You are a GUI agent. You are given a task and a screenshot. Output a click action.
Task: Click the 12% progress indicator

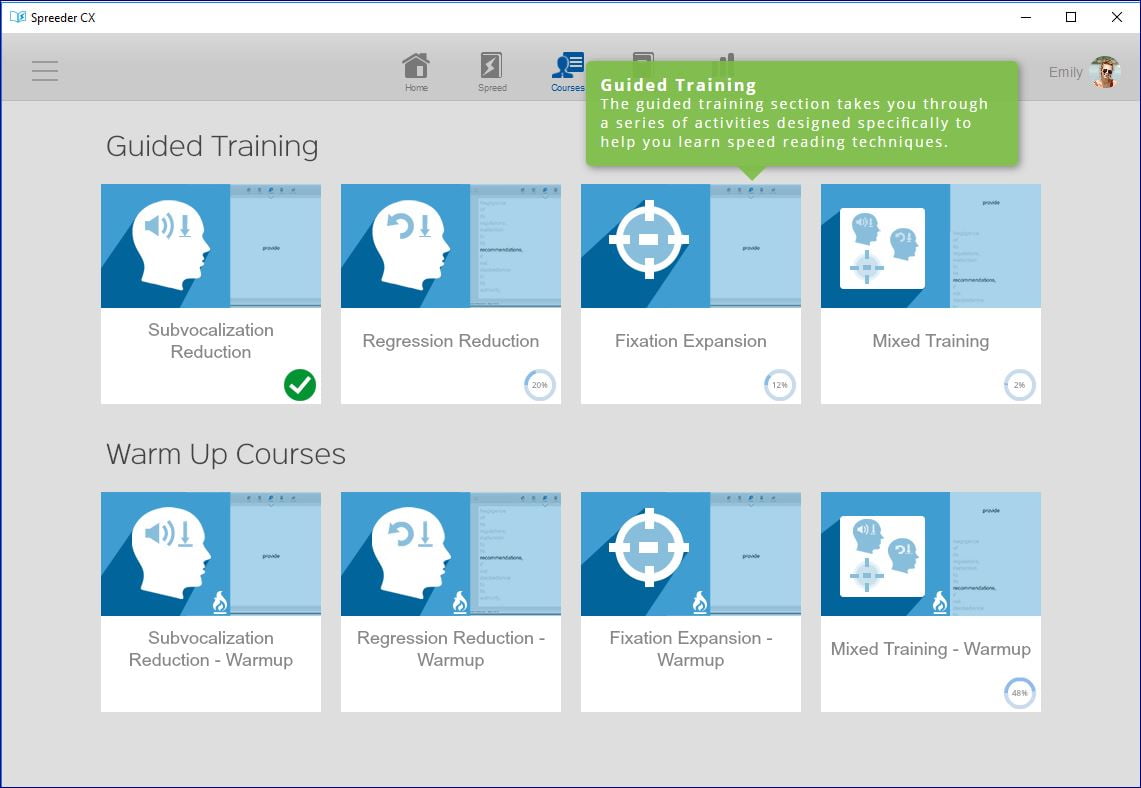tap(779, 385)
